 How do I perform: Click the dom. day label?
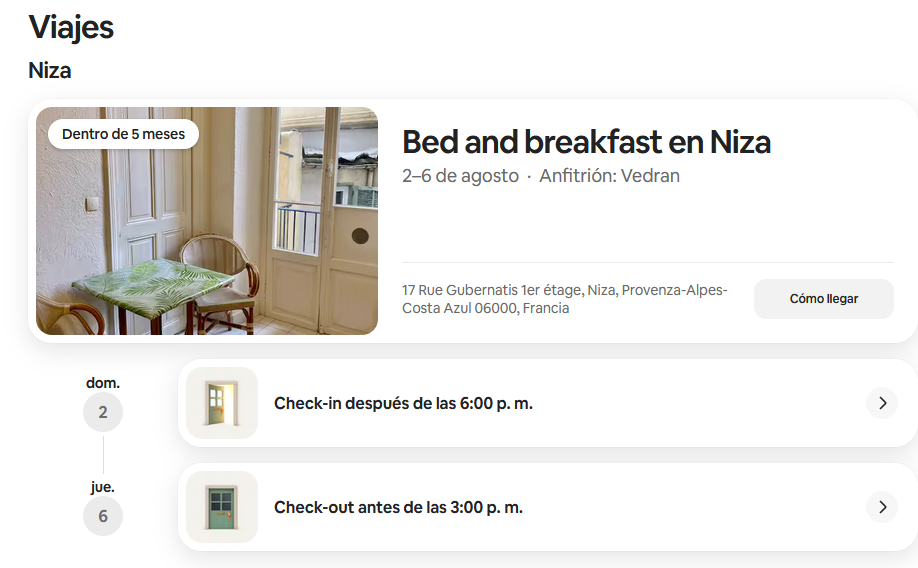103,383
